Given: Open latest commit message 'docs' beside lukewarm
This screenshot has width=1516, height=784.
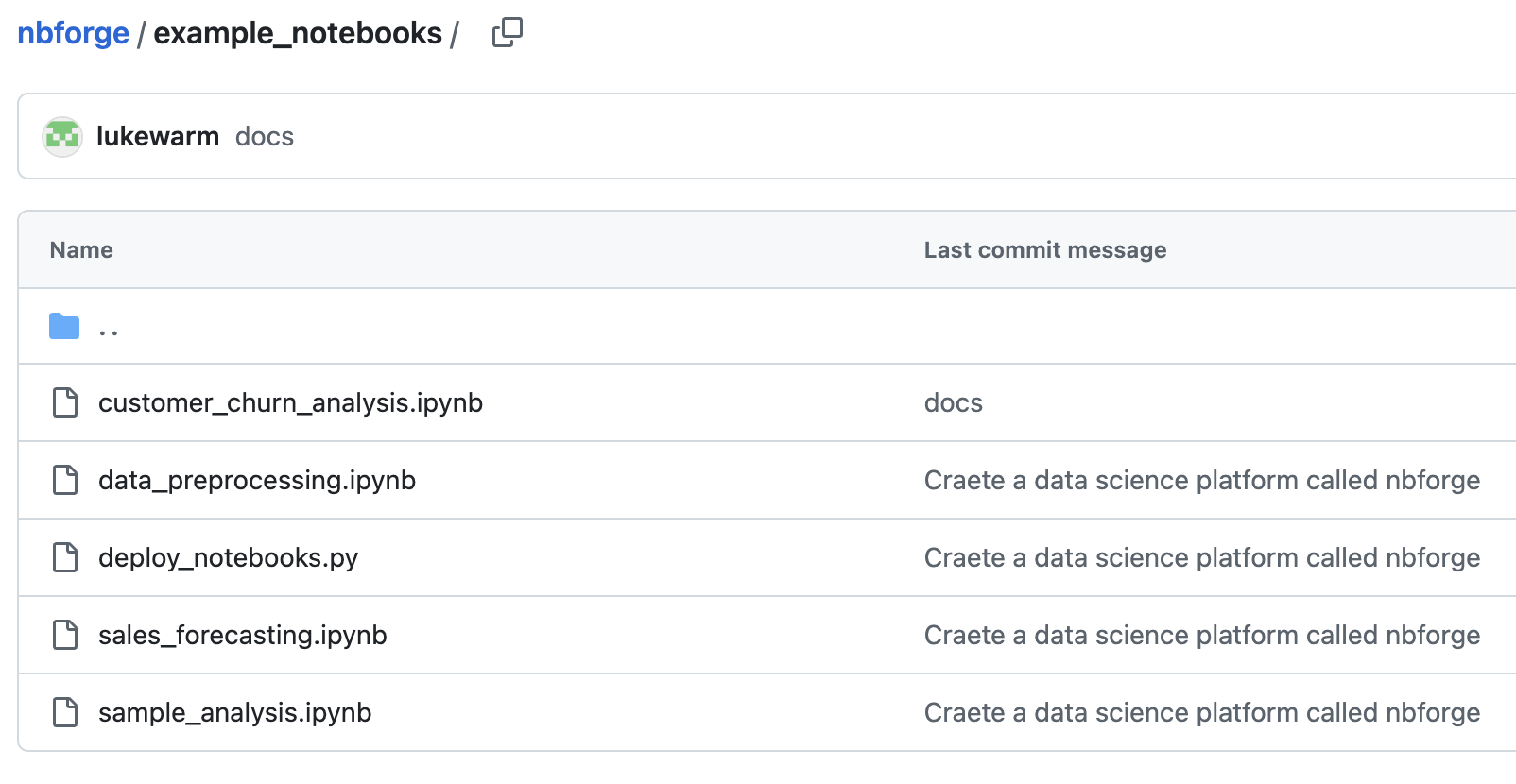Looking at the screenshot, I should pos(265,136).
